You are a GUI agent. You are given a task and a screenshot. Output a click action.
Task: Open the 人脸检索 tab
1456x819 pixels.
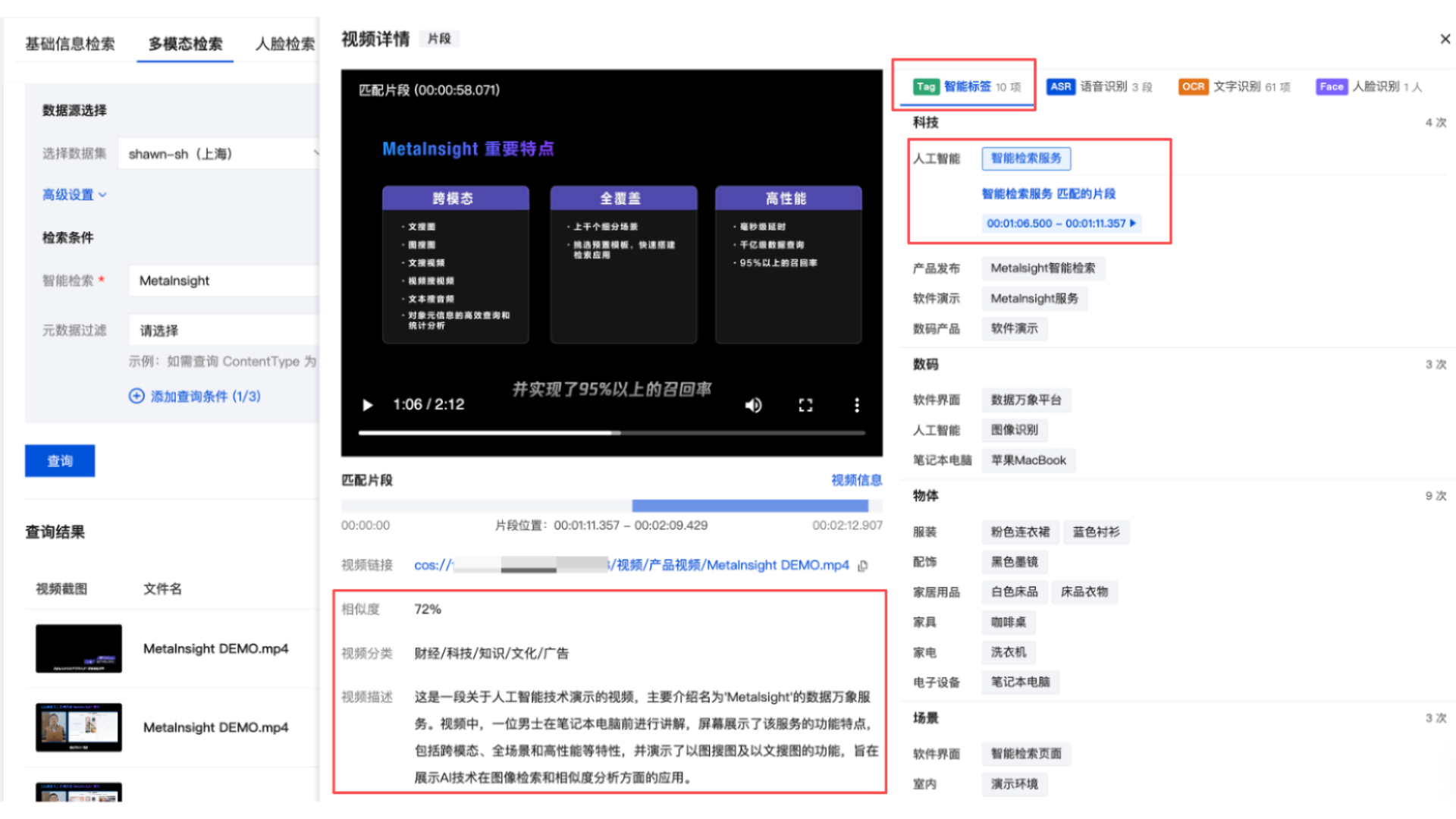285,44
